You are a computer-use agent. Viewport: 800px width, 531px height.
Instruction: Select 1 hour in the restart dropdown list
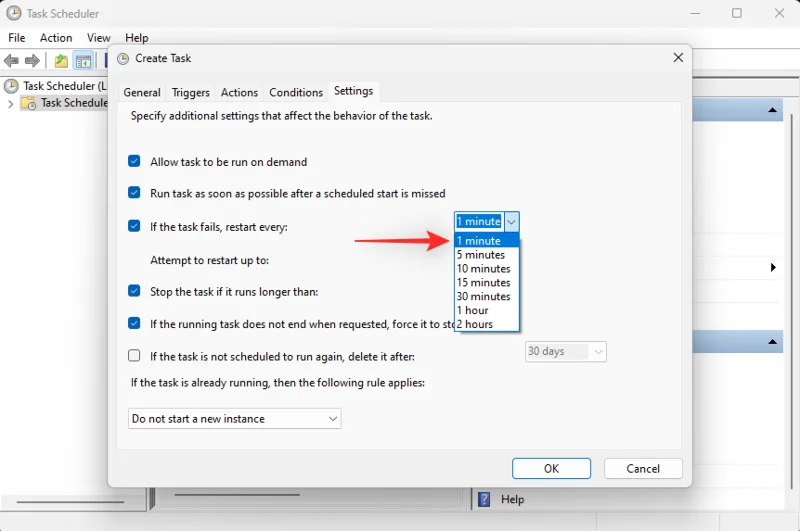click(487, 310)
